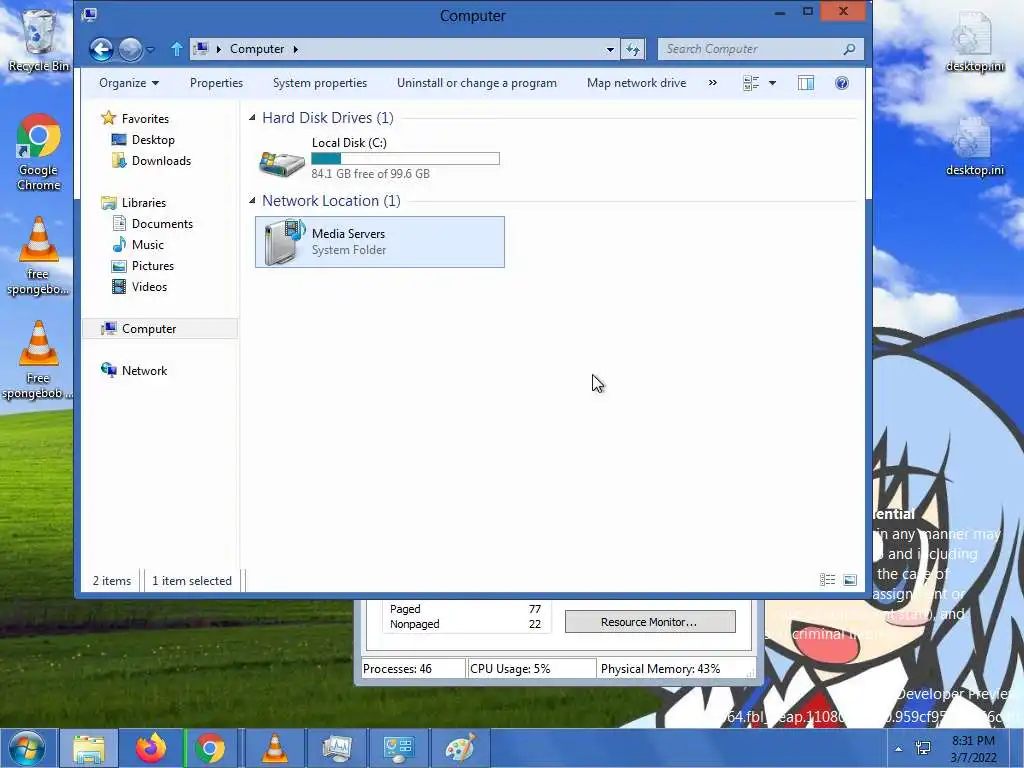This screenshot has height=768, width=1024.
Task: Select the Media Servers folder icon
Action: coord(285,242)
